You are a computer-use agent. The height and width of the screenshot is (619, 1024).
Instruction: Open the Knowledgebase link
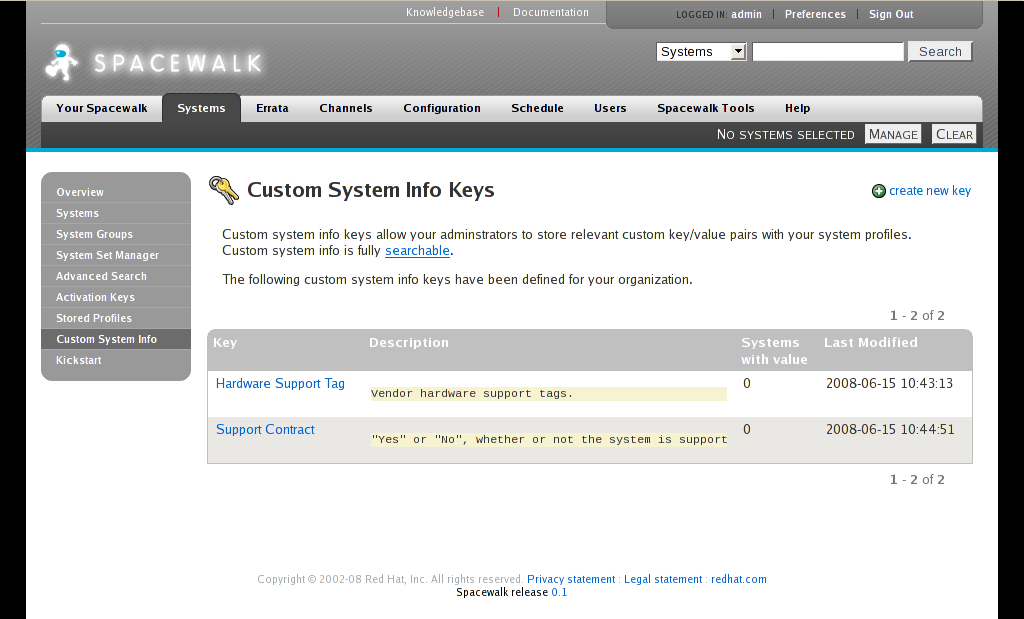(x=445, y=12)
